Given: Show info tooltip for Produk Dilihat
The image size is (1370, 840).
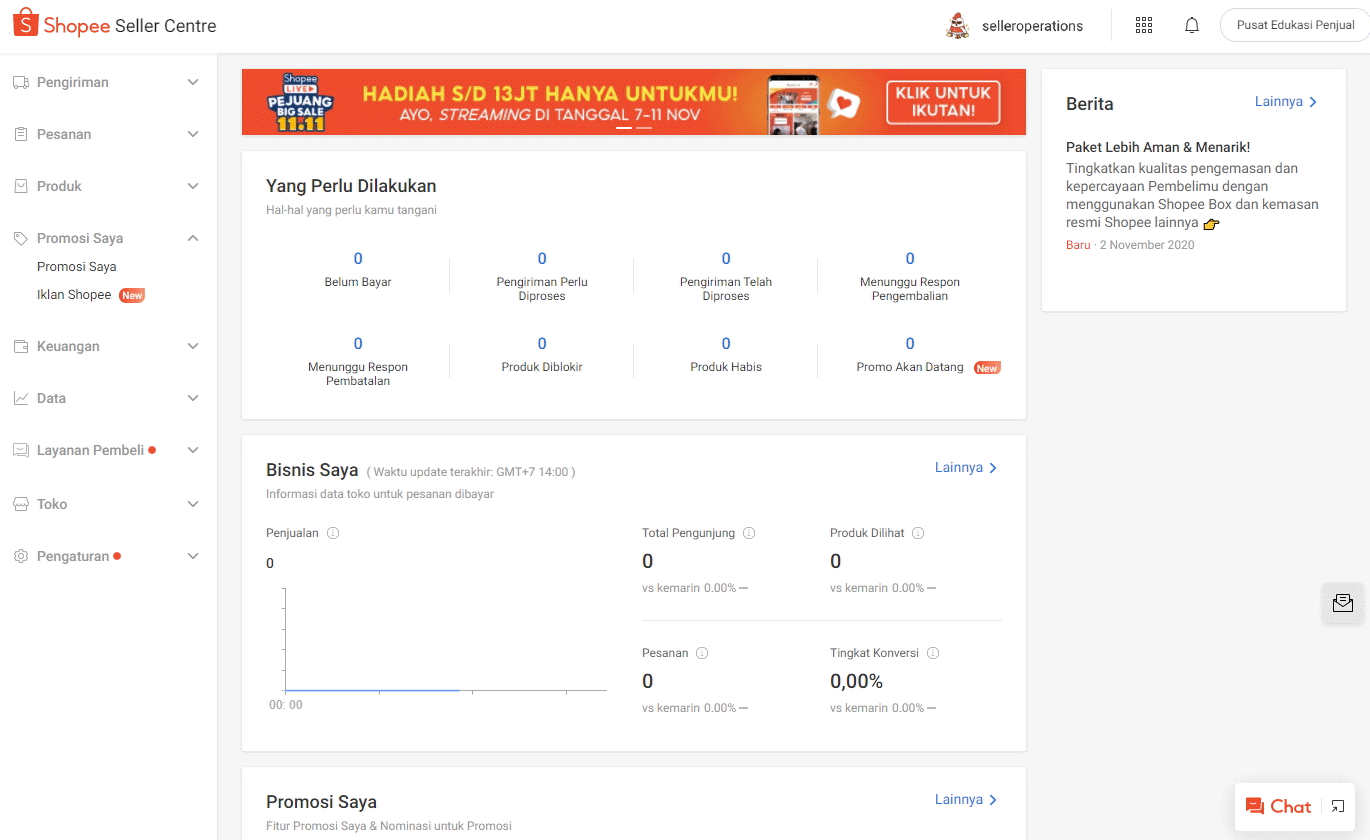Looking at the screenshot, I should click(918, 533).
